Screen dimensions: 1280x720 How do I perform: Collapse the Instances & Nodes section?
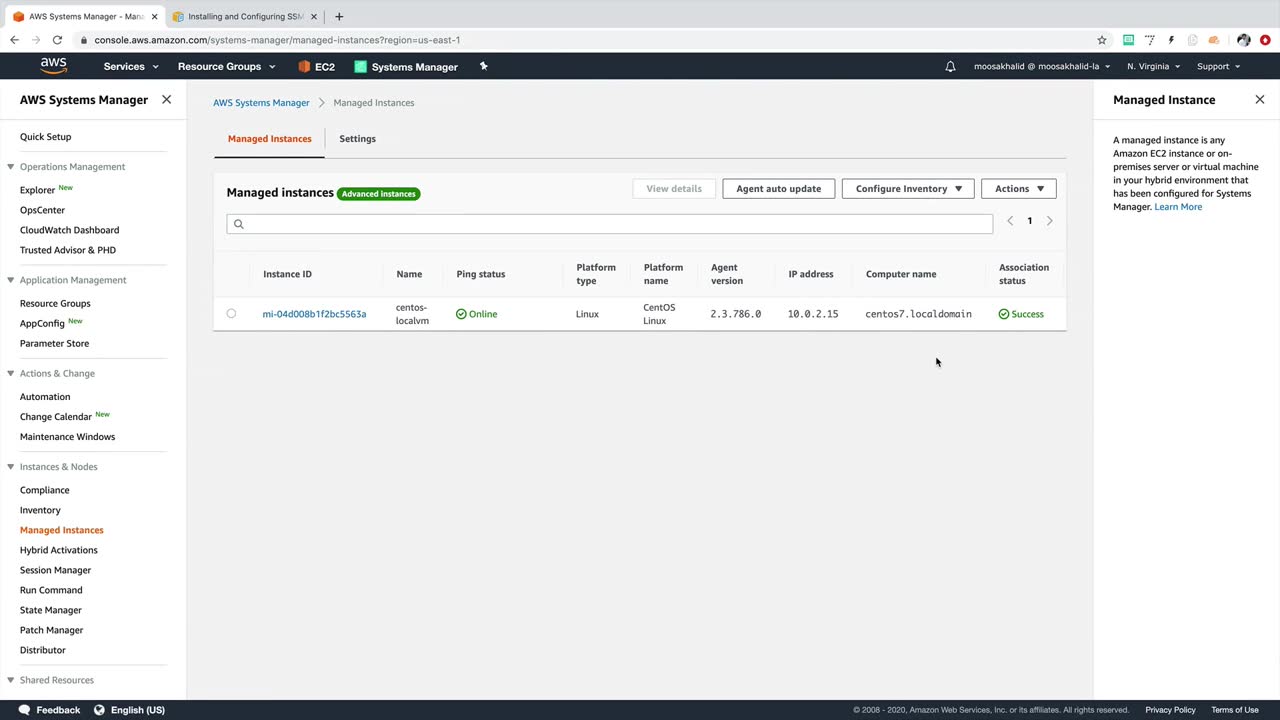(x=11, y=467)
